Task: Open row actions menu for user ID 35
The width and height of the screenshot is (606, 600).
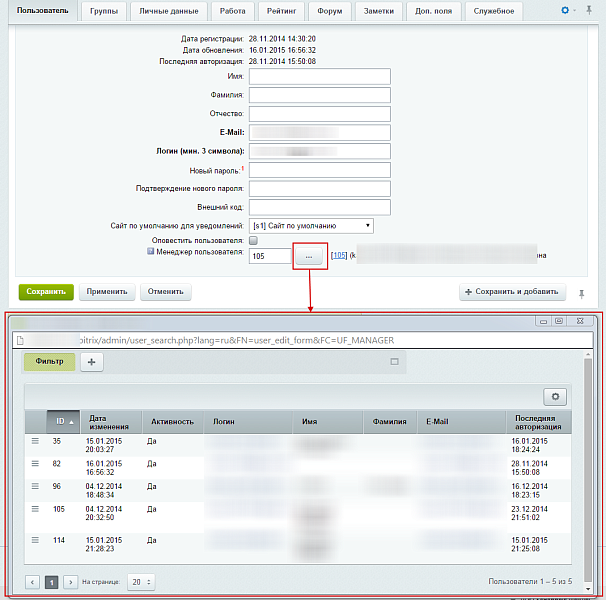Action: click(x=36, y=439)
